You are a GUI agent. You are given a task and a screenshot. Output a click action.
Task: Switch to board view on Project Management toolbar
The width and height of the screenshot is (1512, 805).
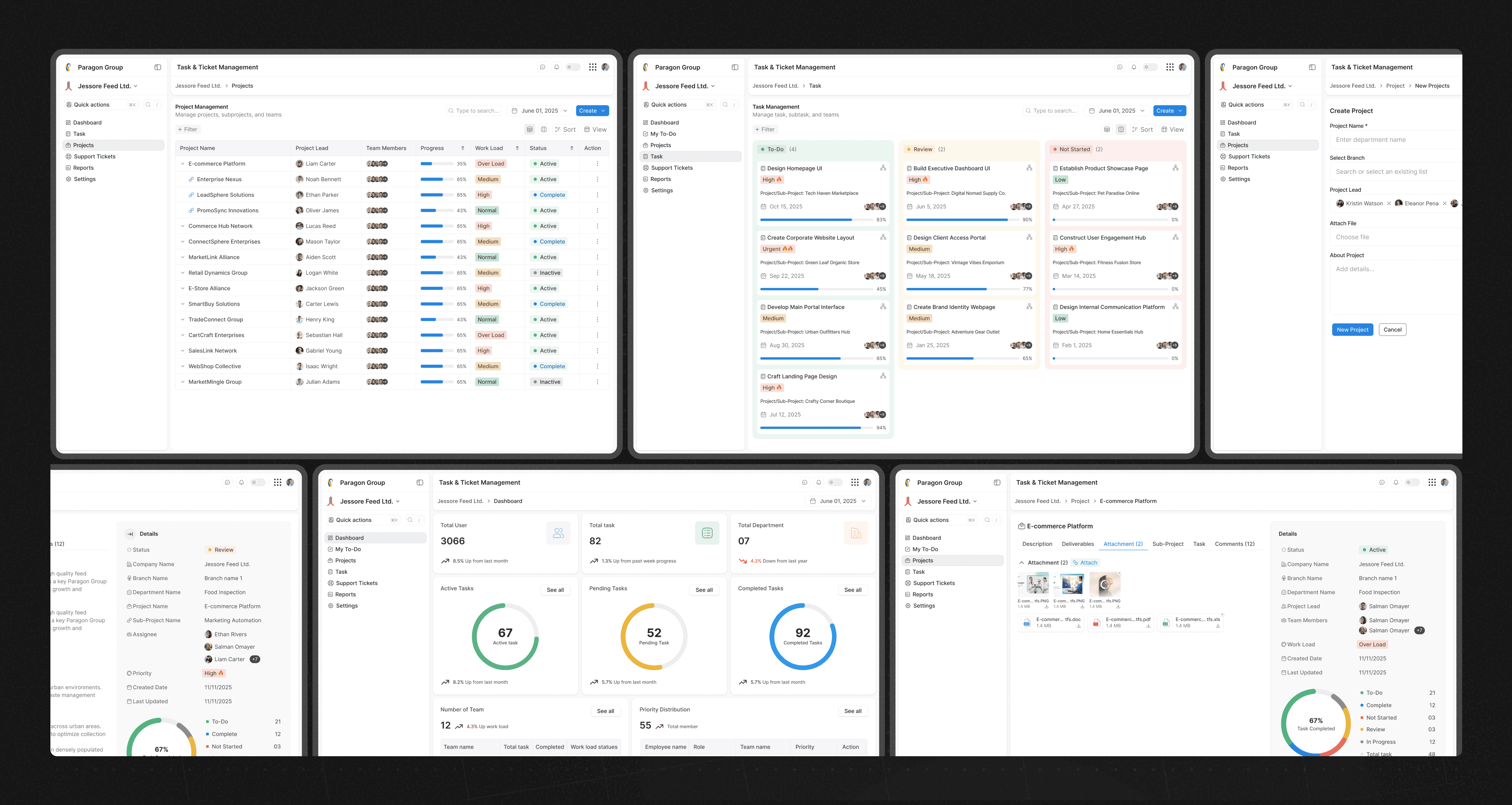tap(543, 129)
